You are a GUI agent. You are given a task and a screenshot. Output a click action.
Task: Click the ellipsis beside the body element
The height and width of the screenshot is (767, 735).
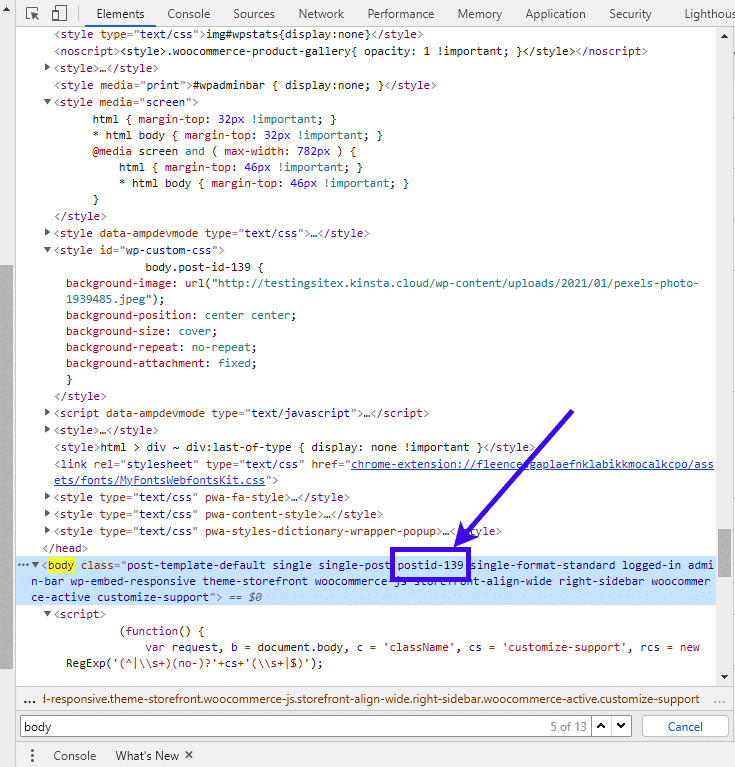[x=23, y=565]
